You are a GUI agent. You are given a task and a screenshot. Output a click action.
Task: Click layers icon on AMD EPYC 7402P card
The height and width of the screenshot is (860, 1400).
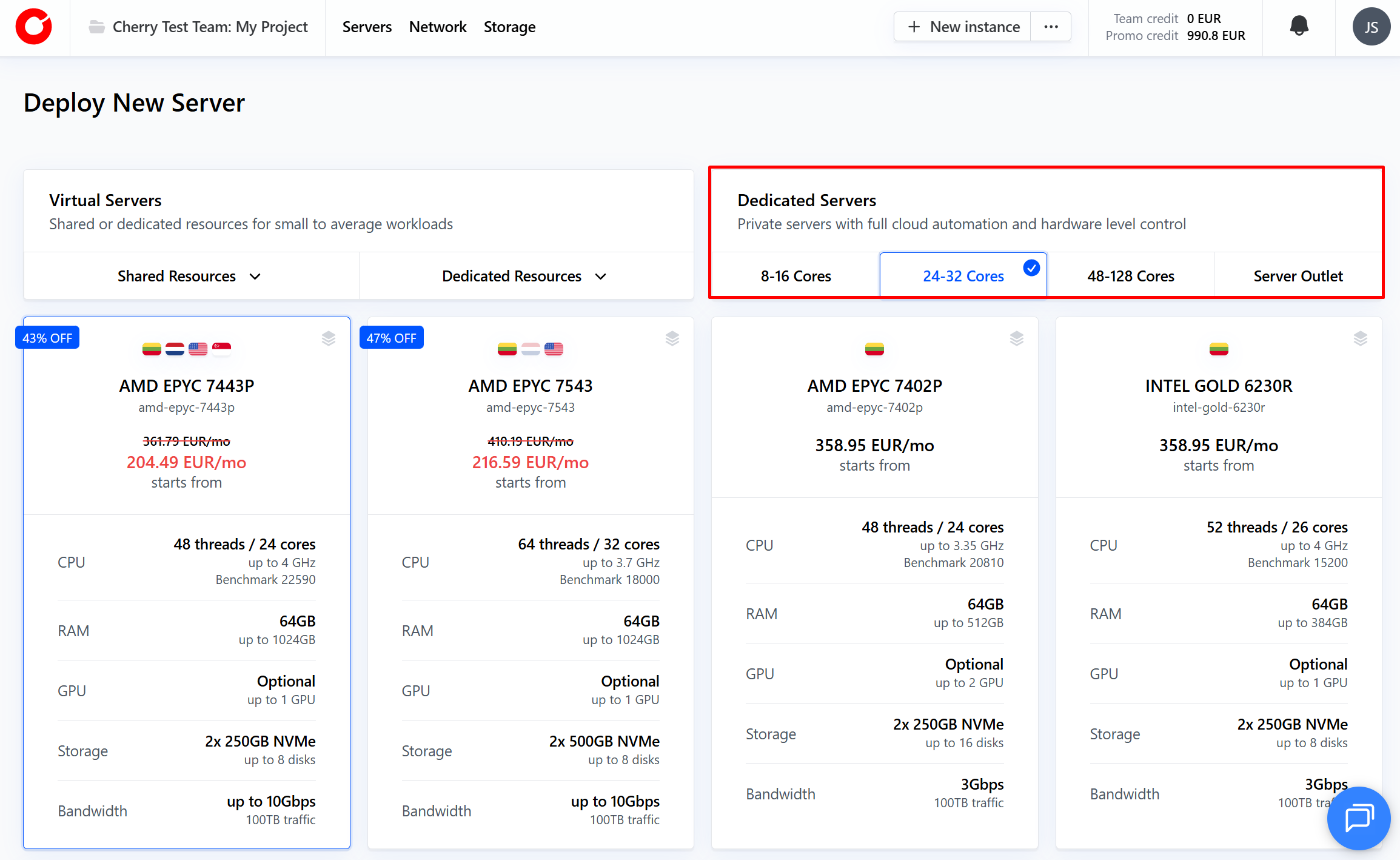[1017, 338]
